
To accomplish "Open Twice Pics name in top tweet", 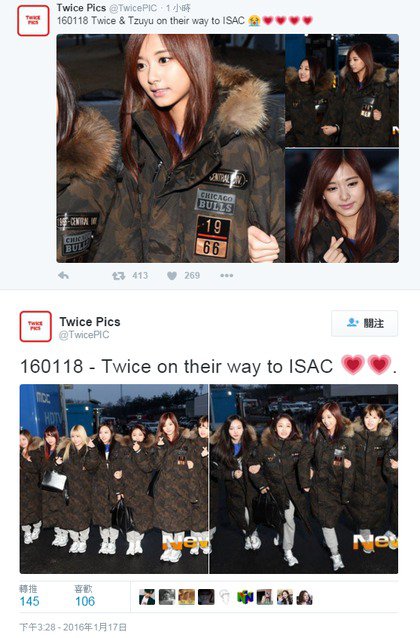I will (x=81, y=8).
